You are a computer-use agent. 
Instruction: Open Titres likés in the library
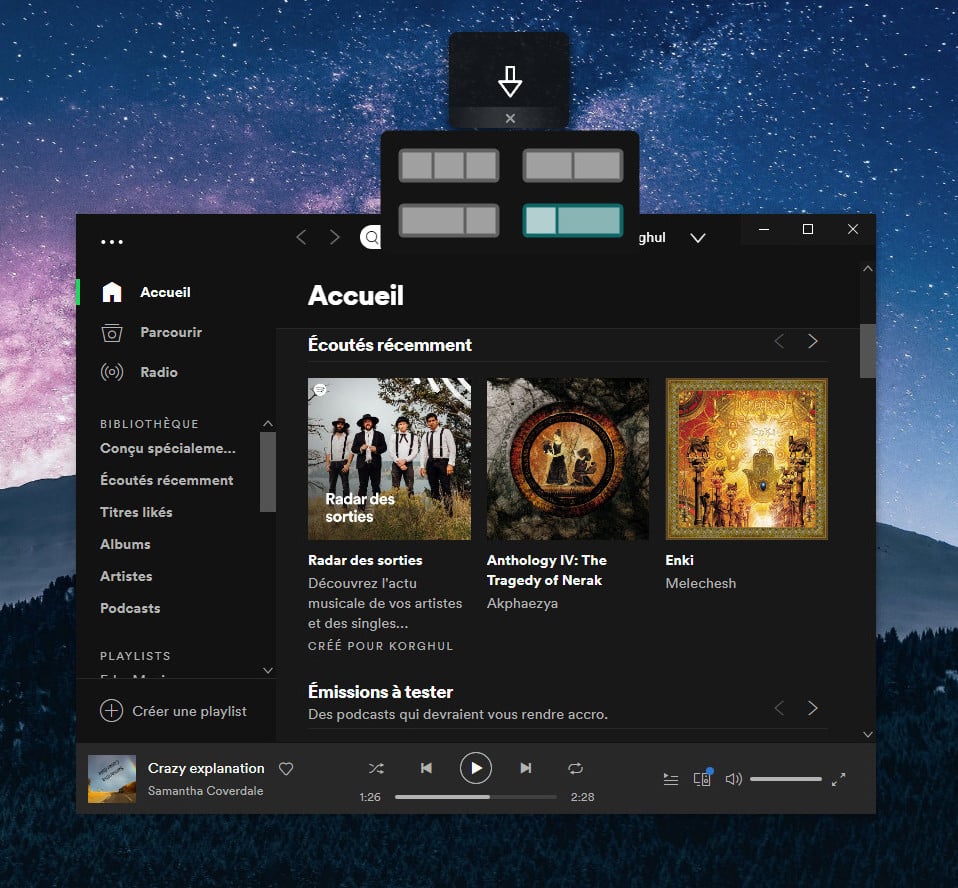pyautogui.click(x=136, y=512)
